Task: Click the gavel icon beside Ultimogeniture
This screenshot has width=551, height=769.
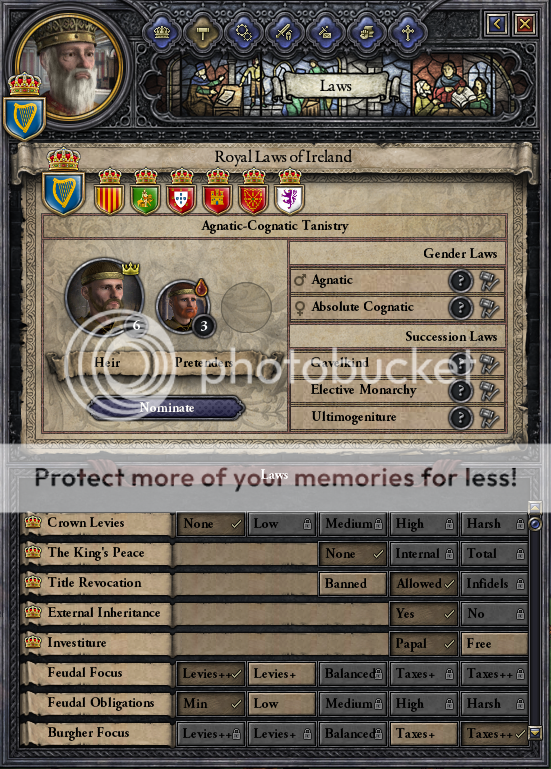Action: click(x=489, y=418)
